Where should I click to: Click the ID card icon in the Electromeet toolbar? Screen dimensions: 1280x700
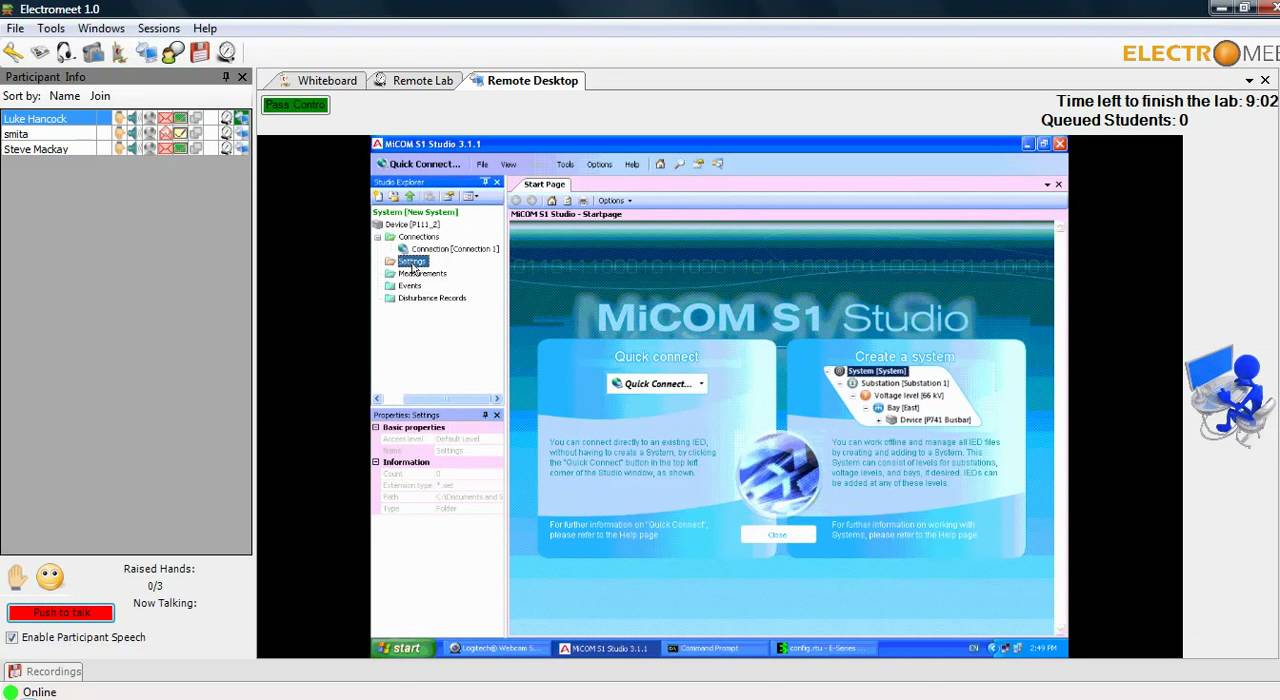(x=40, y=52)
